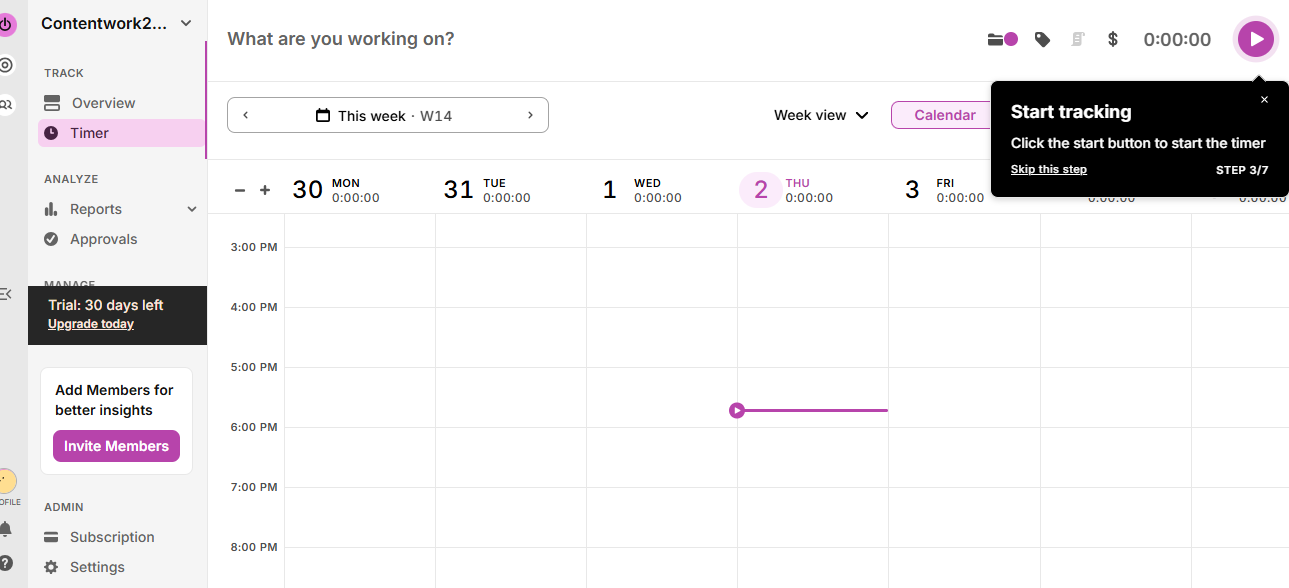Screen dimensions: 1289x588
Task: Click the Upgrade today link
Action: (x=90, y=323)
